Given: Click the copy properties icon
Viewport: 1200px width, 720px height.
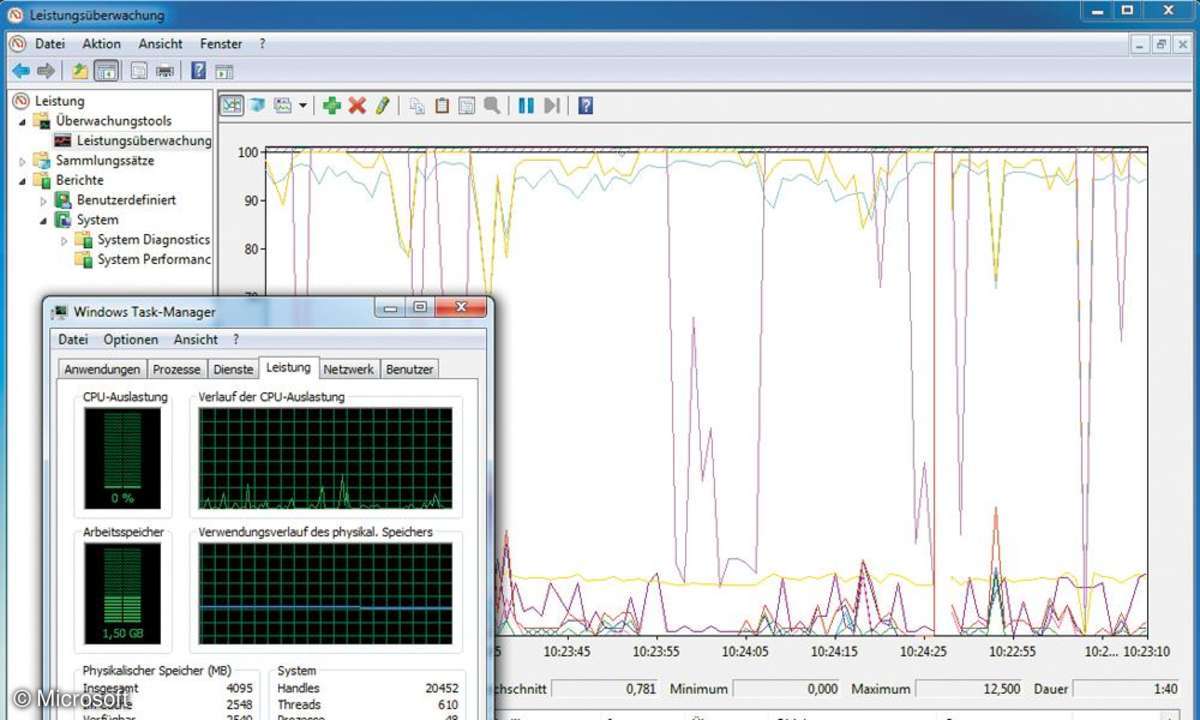Looking at the screenshot, I should [x=417, y=105].
